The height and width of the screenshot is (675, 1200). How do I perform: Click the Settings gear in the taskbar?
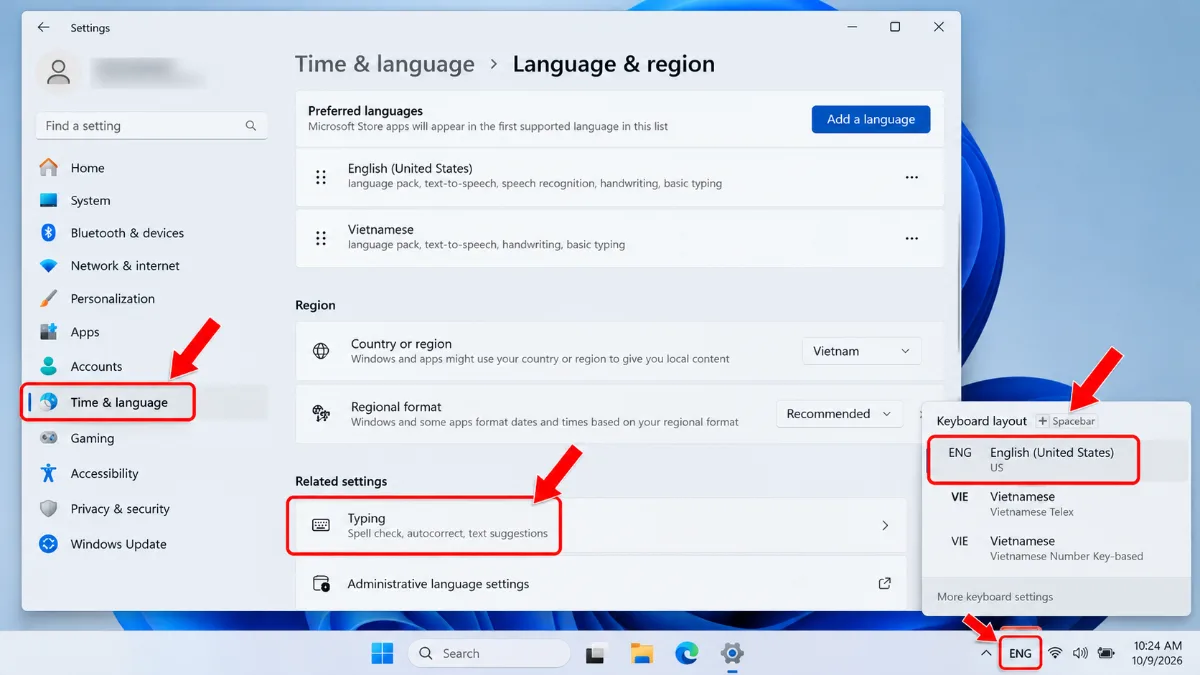coord(732,654)
